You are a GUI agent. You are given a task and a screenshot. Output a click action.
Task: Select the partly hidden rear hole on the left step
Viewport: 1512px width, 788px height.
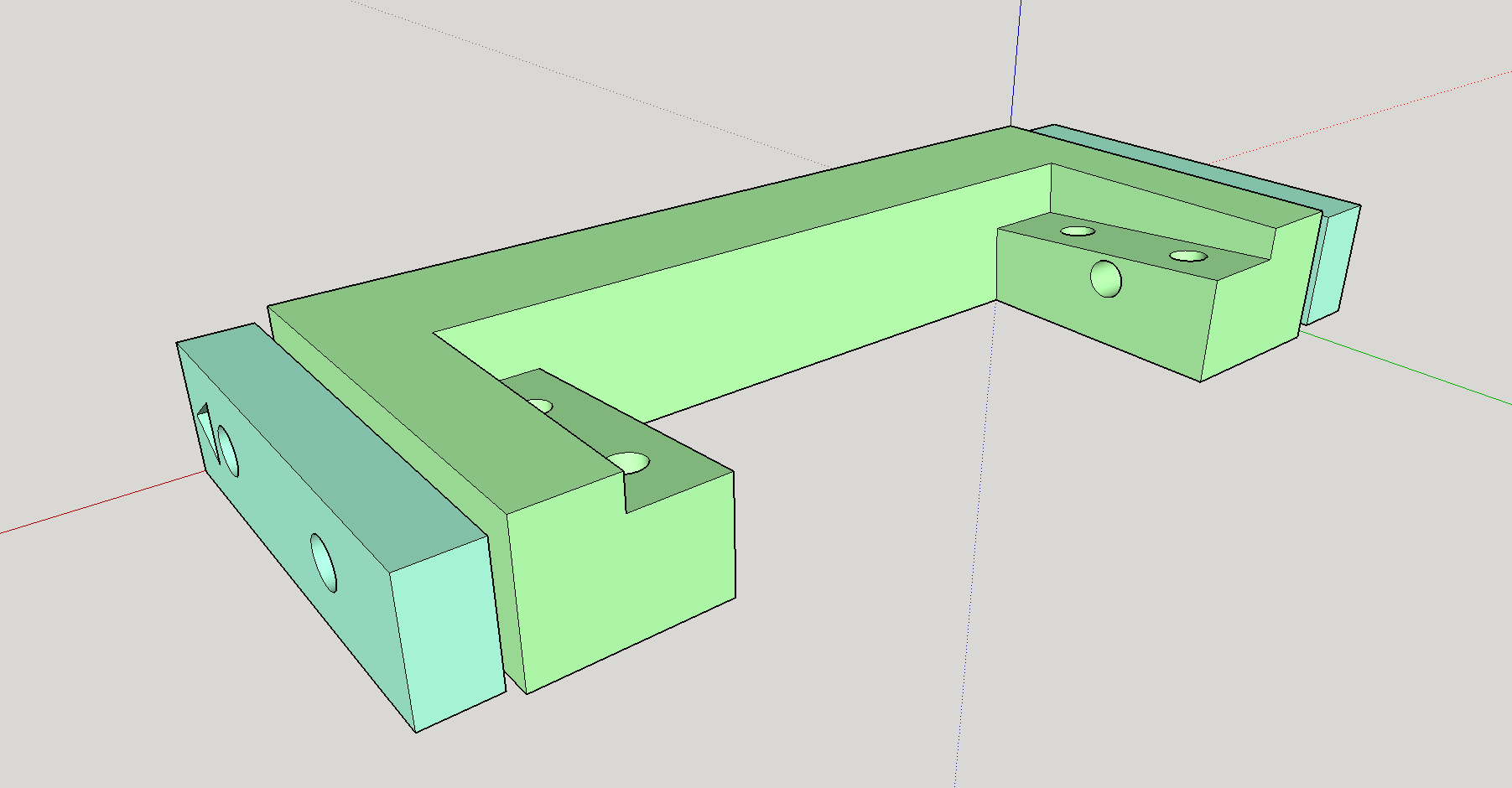[x=541, y=406]
